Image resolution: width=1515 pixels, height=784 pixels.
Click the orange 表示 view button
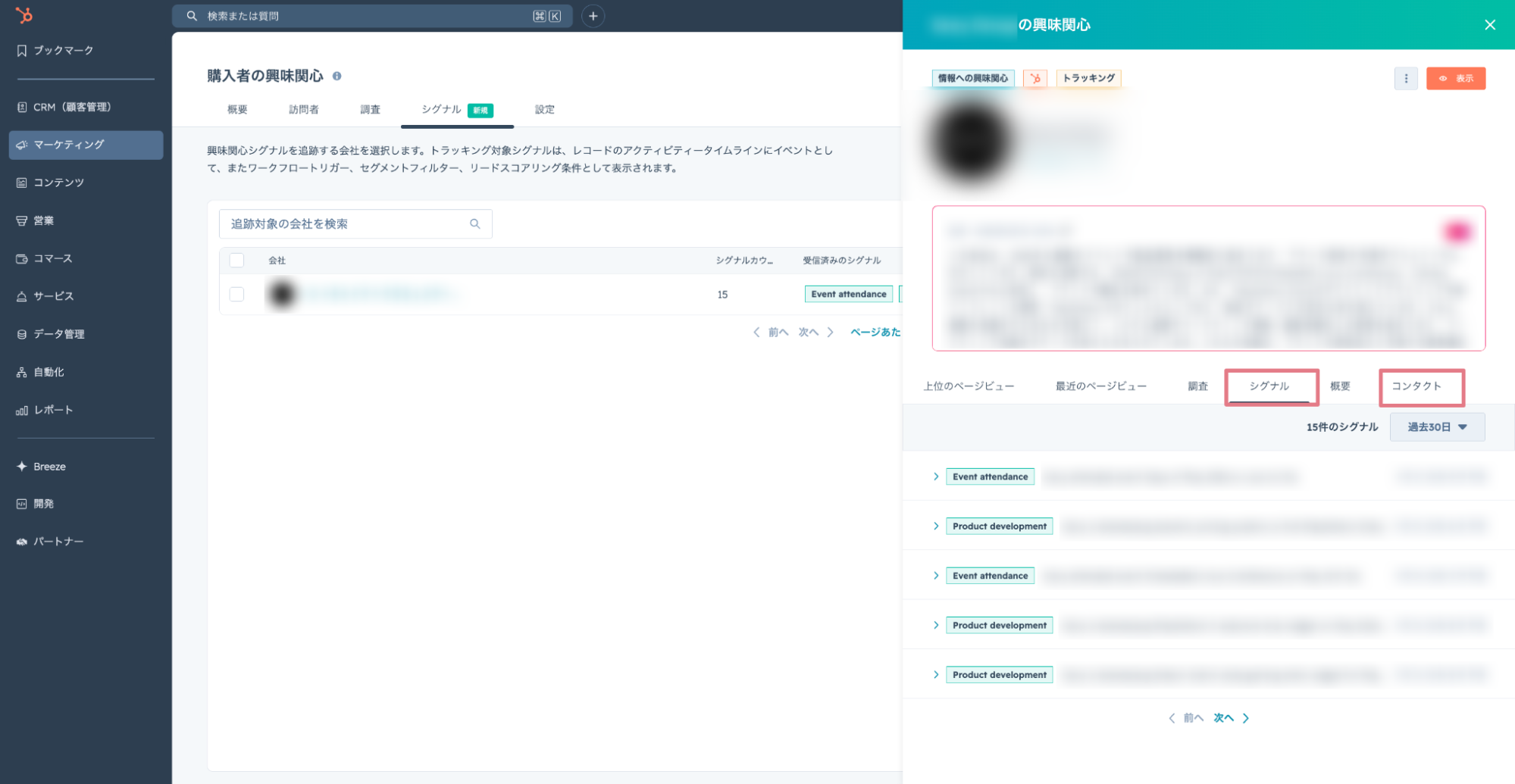pyautogui.click(x=1456, y=78)
